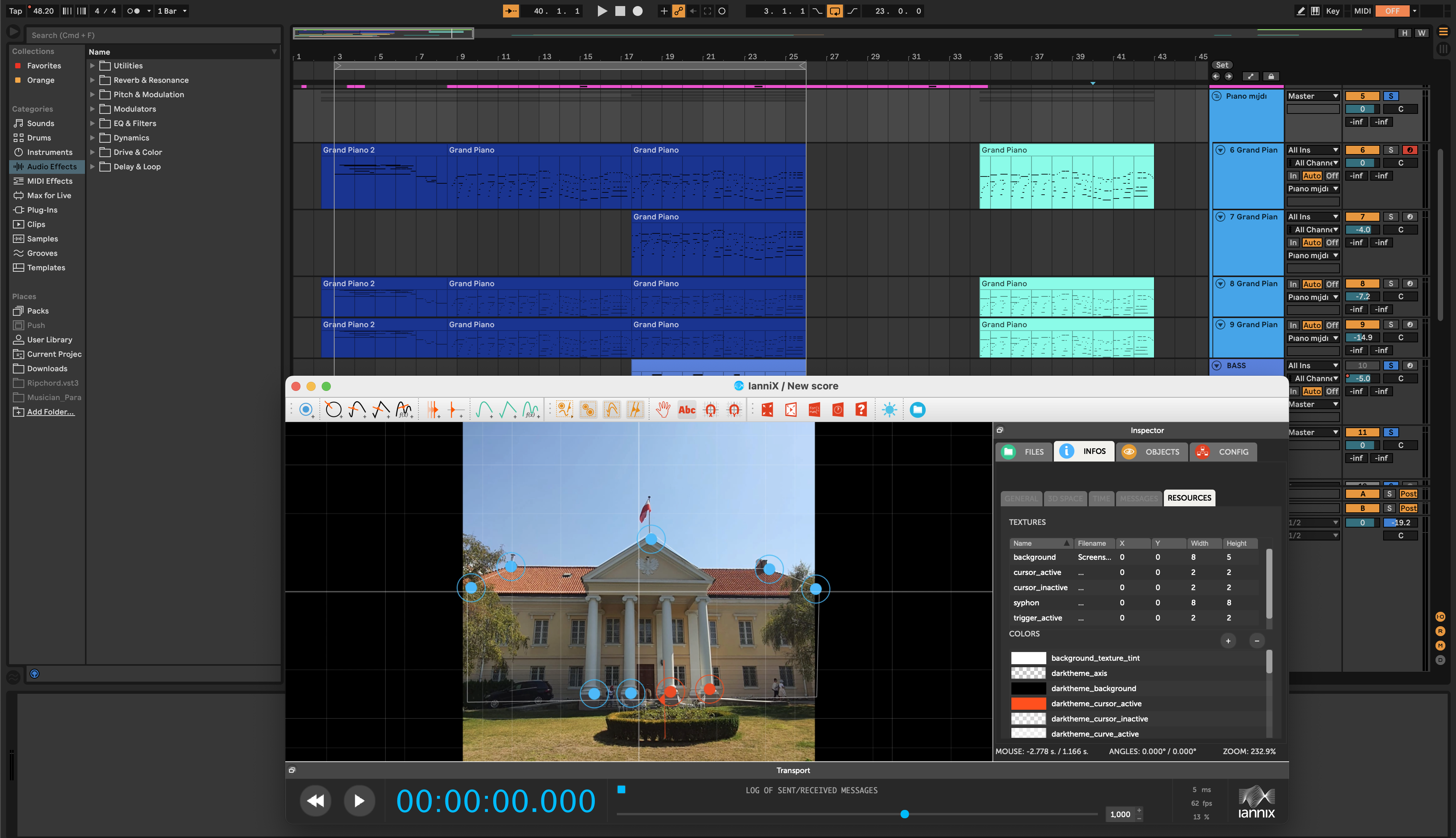Select the hand pan tool in IanniX

coord(663,410)
